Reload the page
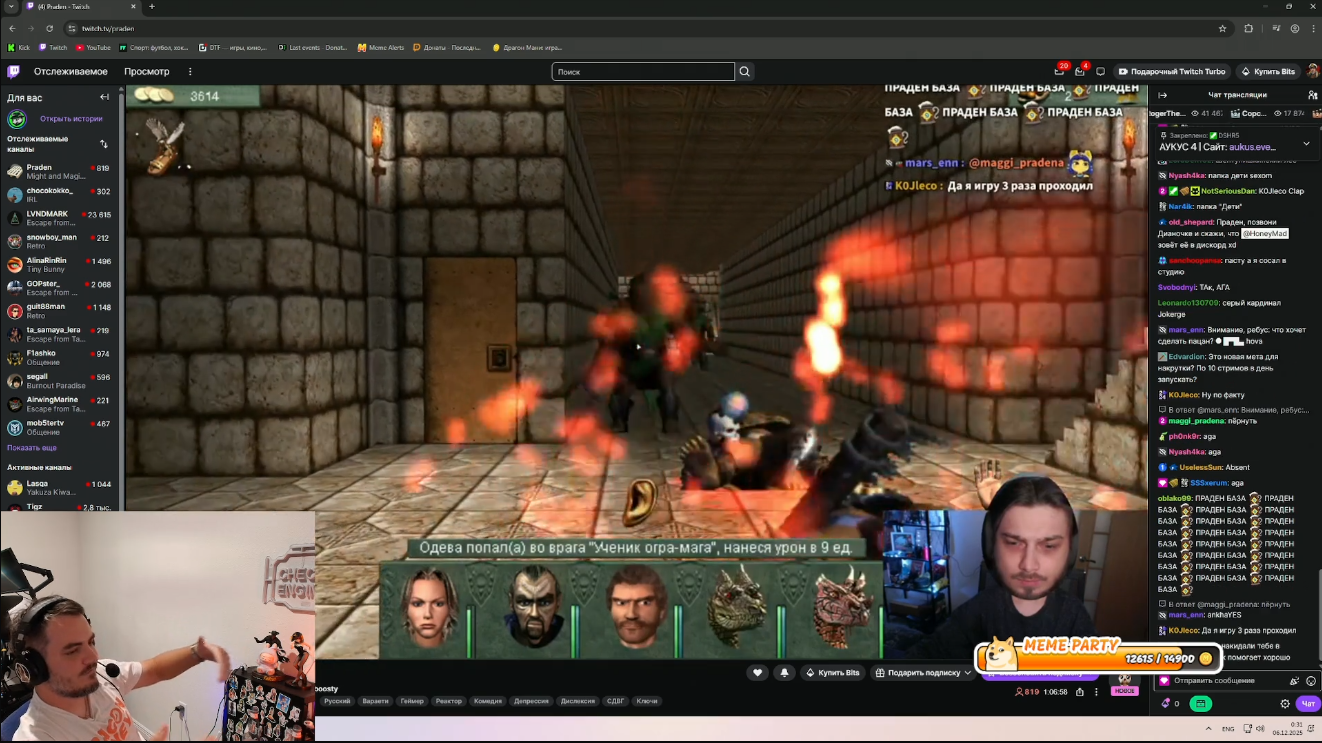Image resolution: width=1322 pixels, height=743 pixels. 49,28
